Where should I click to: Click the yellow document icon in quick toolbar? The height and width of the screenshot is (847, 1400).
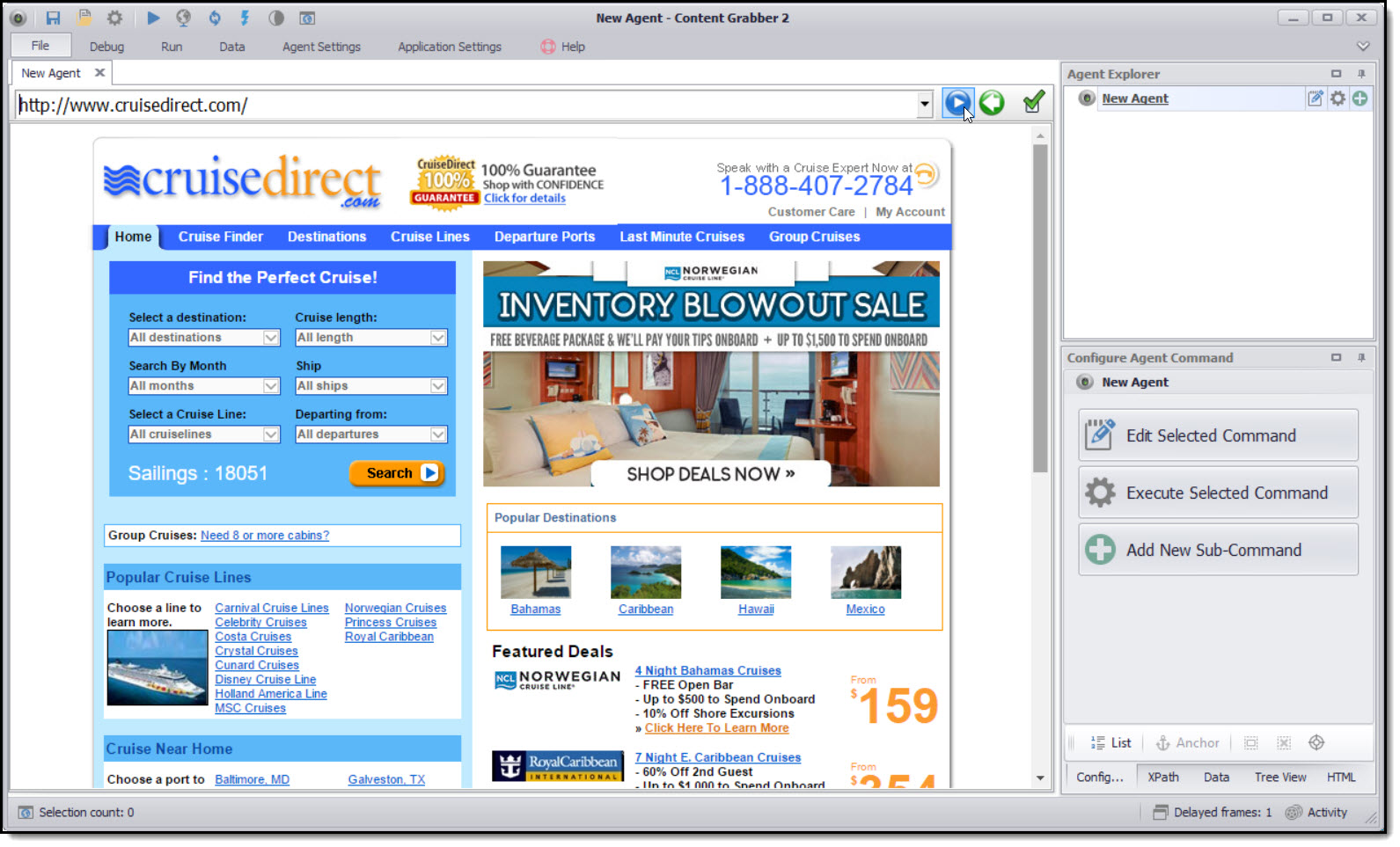pos(84,17)
